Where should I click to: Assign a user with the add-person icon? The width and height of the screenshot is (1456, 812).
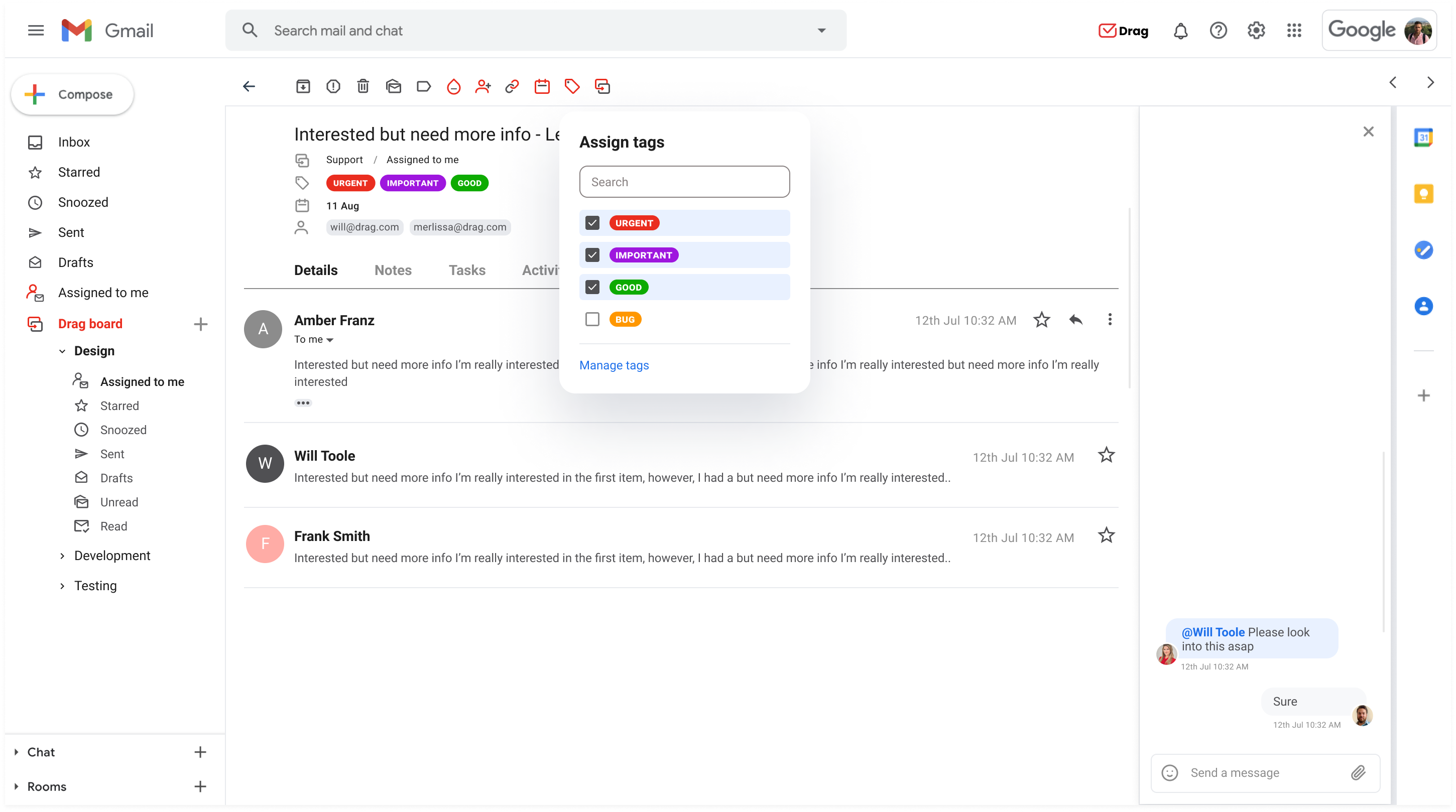pyautogui.click(x=482, y=86)
